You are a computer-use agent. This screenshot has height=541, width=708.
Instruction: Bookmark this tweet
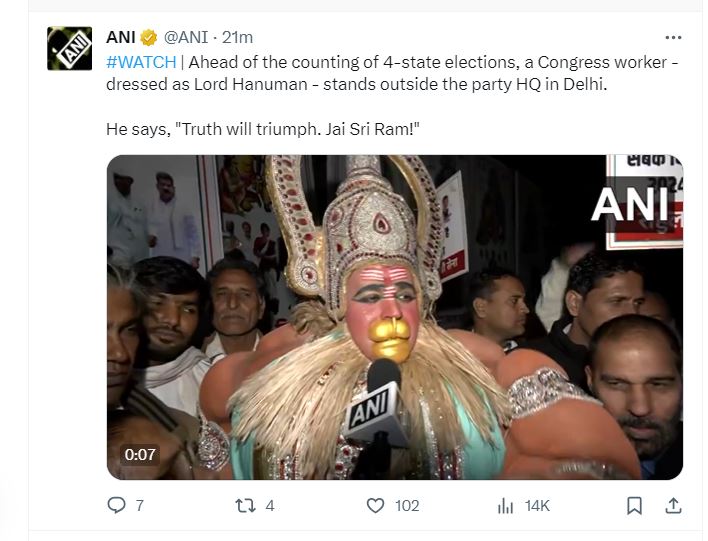[634, 506]
